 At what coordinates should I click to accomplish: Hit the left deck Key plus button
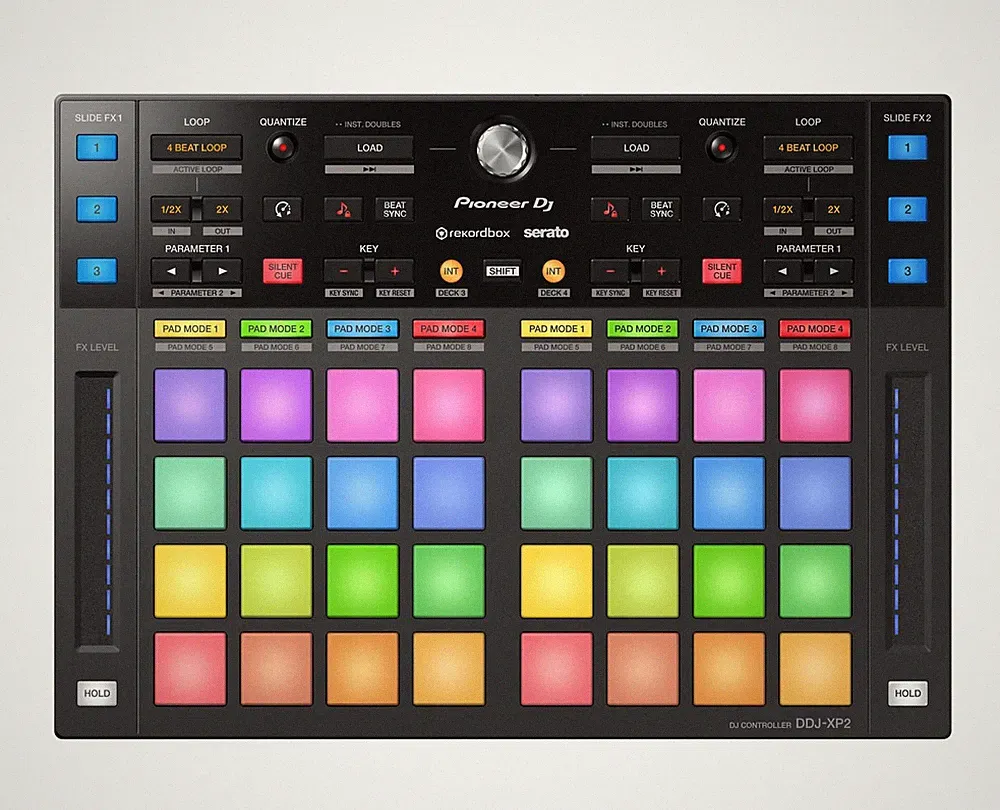[x=394, y=271]
